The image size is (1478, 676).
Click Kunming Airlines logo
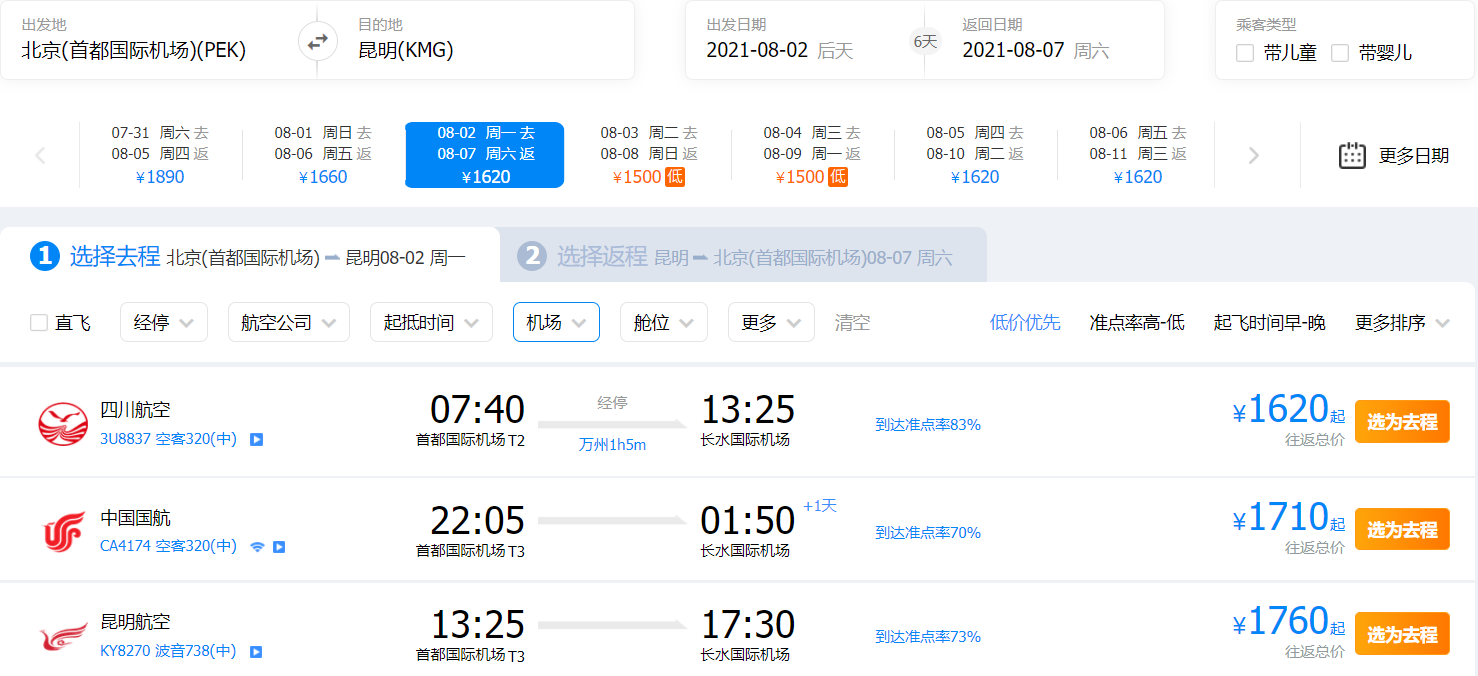point(63,636)
